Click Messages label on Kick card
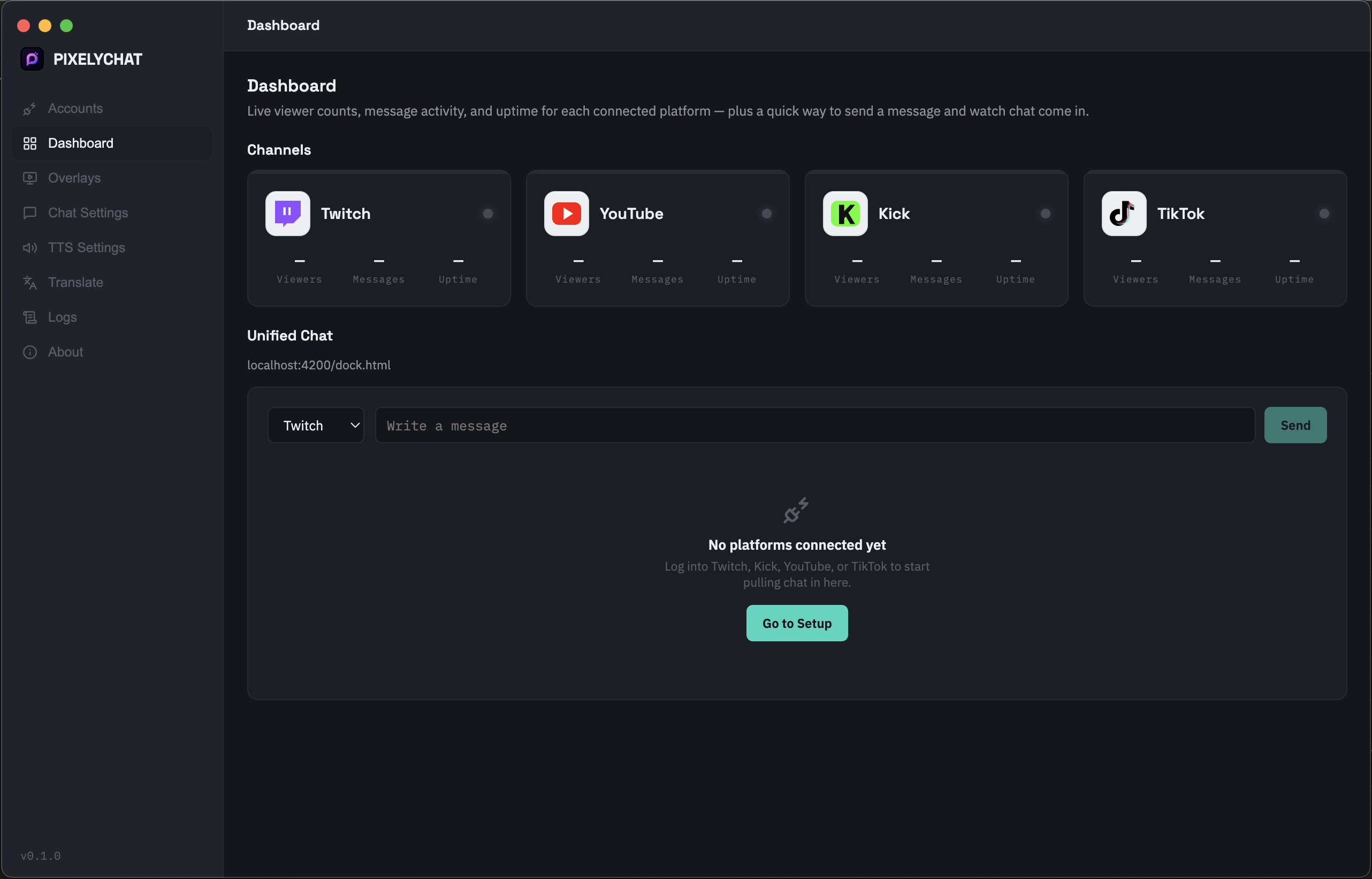1372x879 pixels. tap(936, 279)
